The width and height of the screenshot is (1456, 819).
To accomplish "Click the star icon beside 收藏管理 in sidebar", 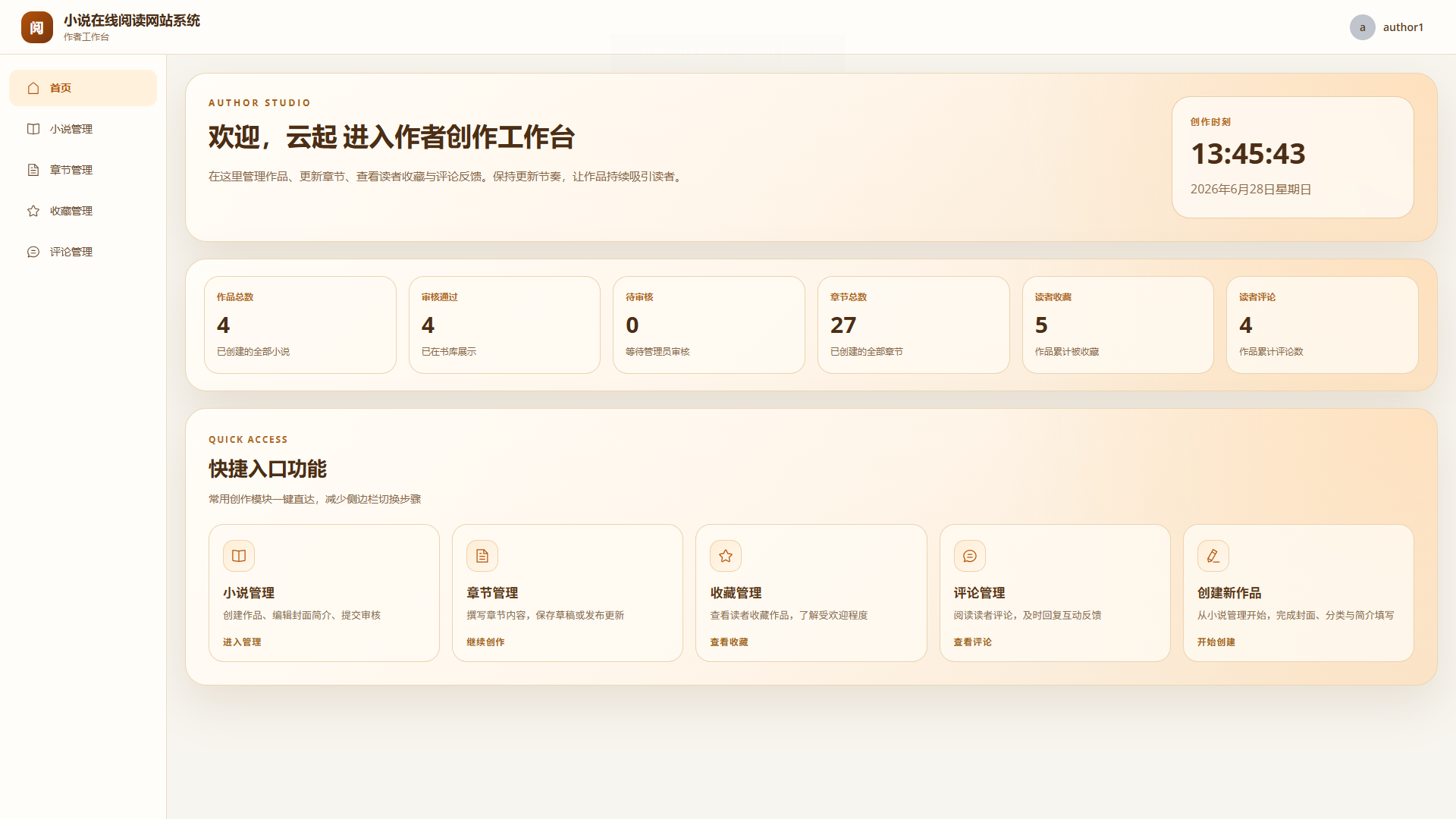I will click(x=33, y=211).
